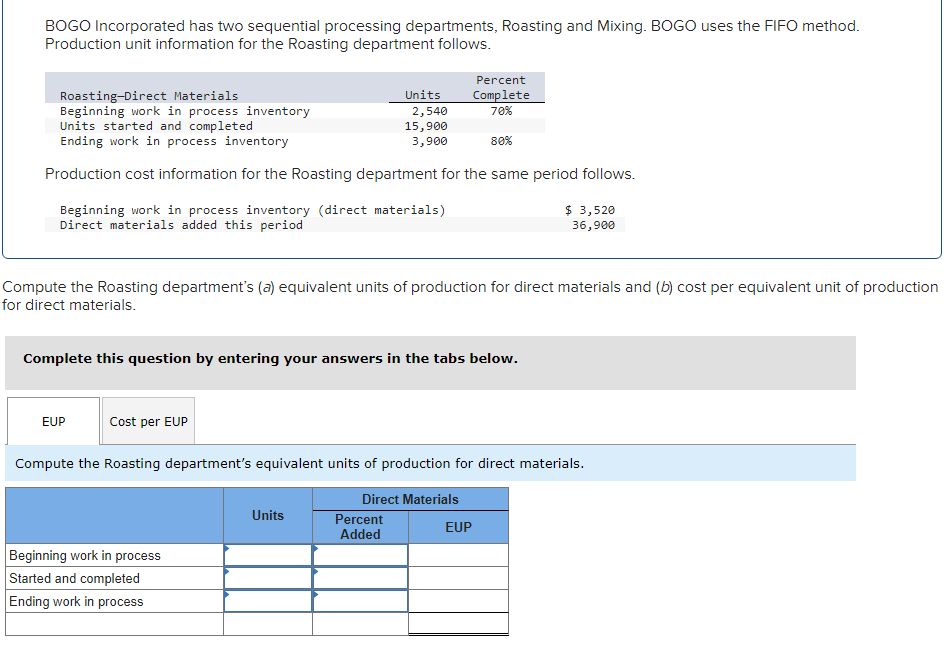The width and height of the screenshot is (944, 645).
Task: Click Percent Added cell for Ending work in process
Action: pyautogui.click(x=359, y=600)
